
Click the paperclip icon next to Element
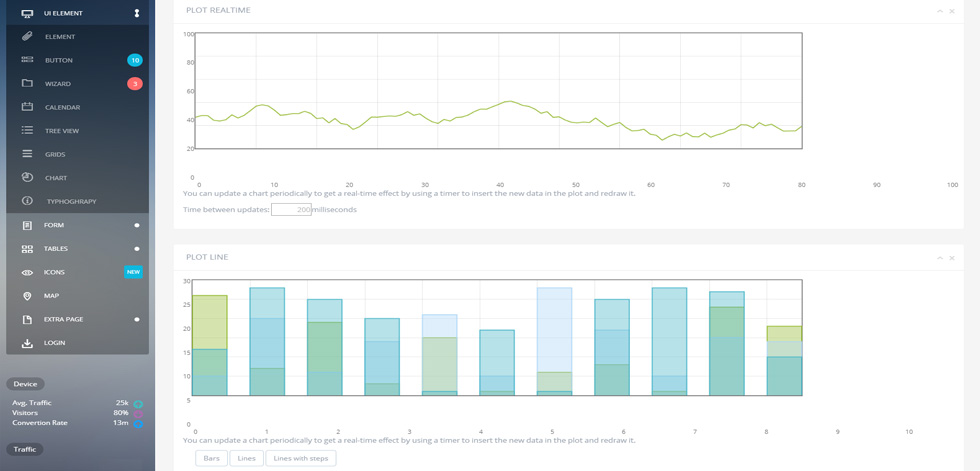tap(27, 37)
